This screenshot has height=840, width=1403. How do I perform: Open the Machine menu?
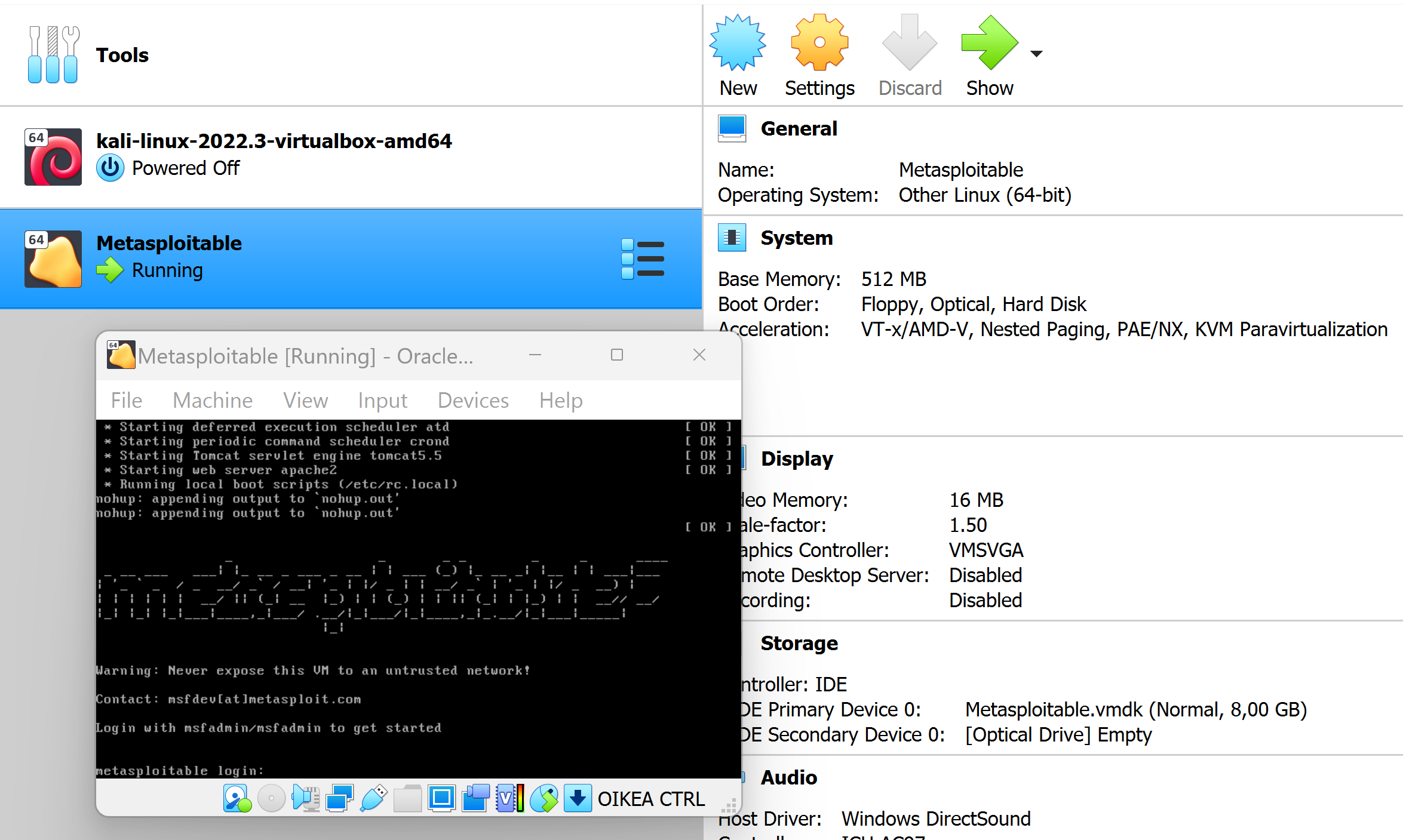click(213, 400)
